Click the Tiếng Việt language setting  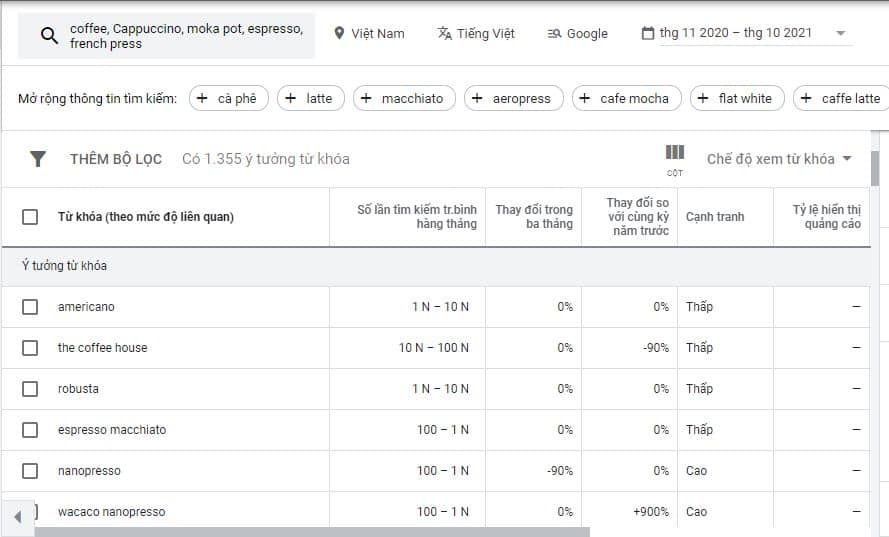[x=476, y=33]
